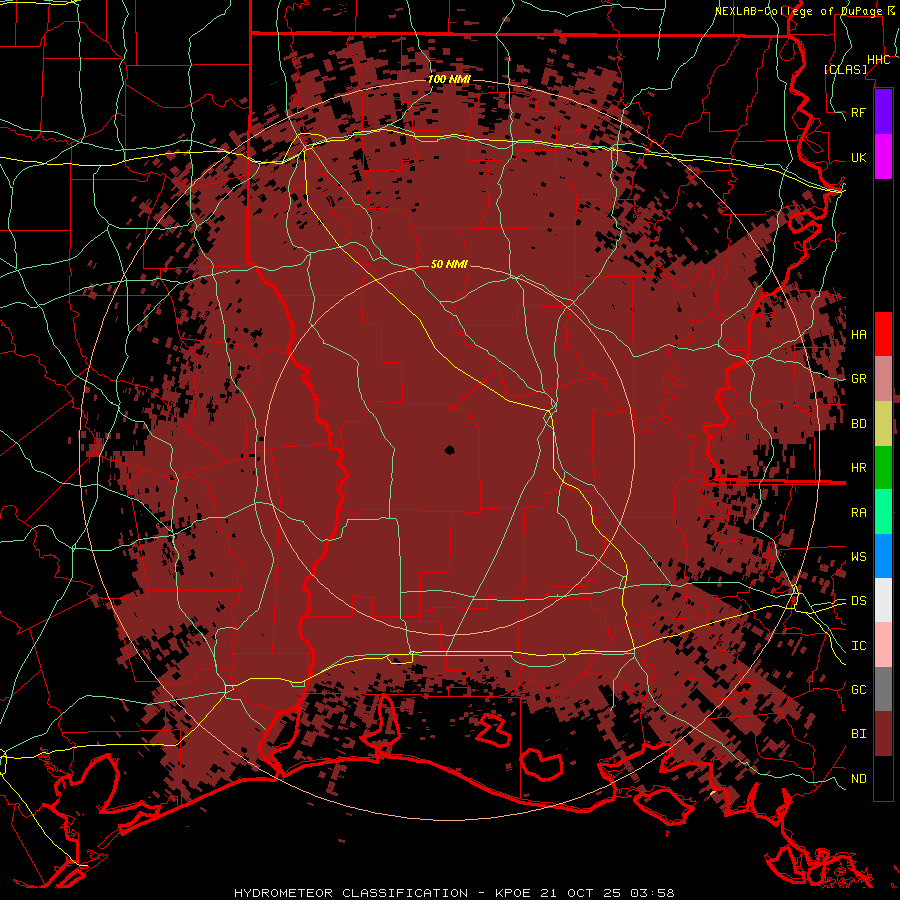
Task: Click the ND legend label
Action: (859, 779)
